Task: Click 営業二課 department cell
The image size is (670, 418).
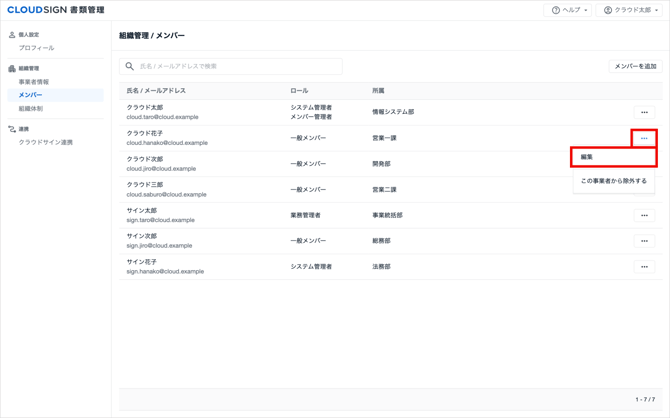Action: click(x=384, y=189)
